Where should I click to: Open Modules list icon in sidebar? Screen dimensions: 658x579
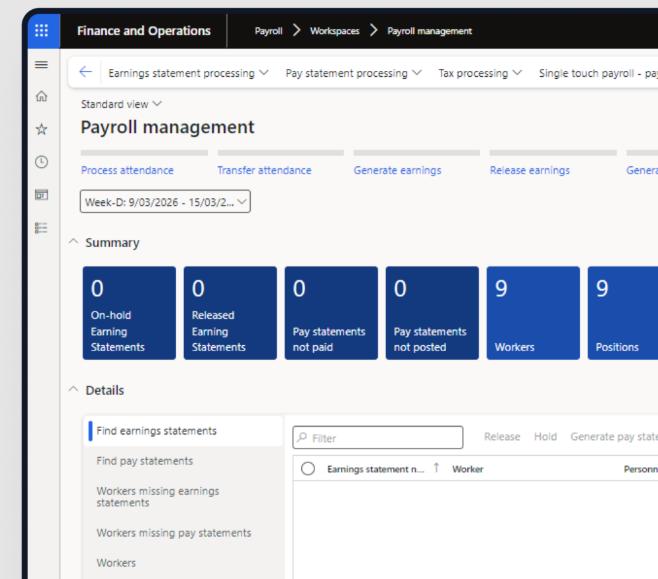click(41, 227)
